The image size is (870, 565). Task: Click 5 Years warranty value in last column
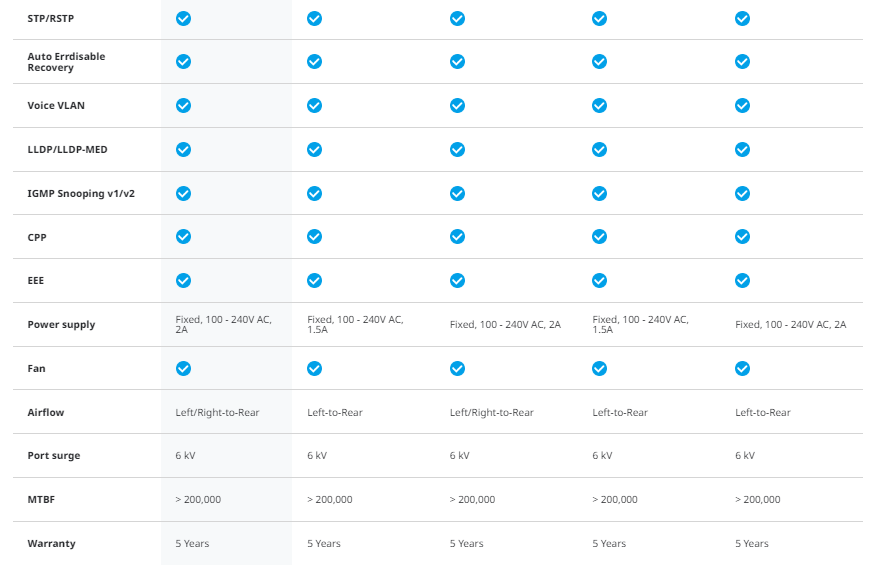(752, 544)
